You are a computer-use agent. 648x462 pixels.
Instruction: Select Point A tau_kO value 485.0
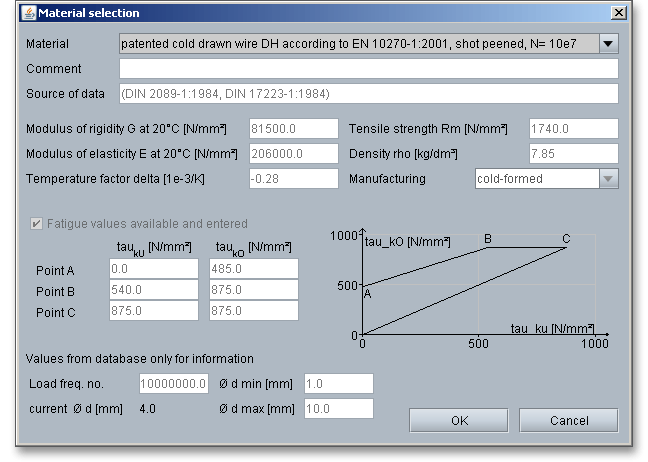coord(254,269)
